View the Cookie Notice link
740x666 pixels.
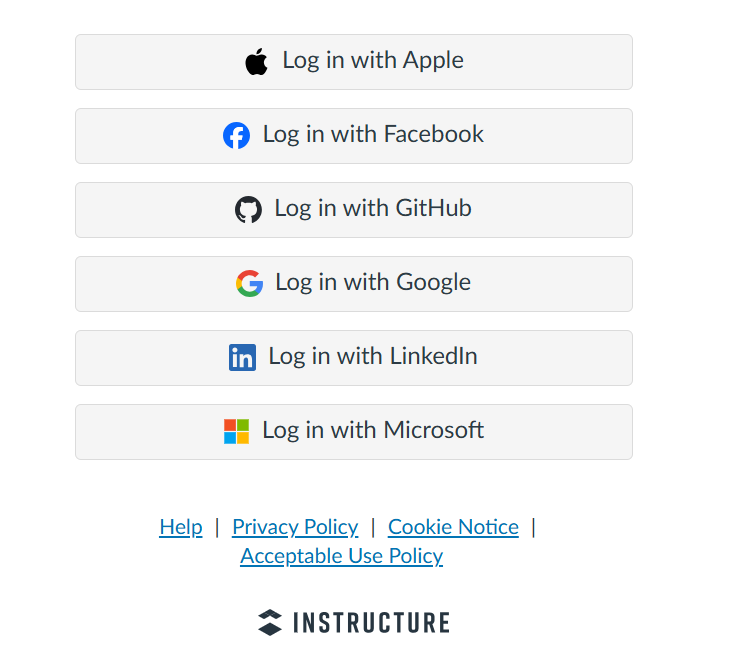pyautogui.click(x=453, y=527)
